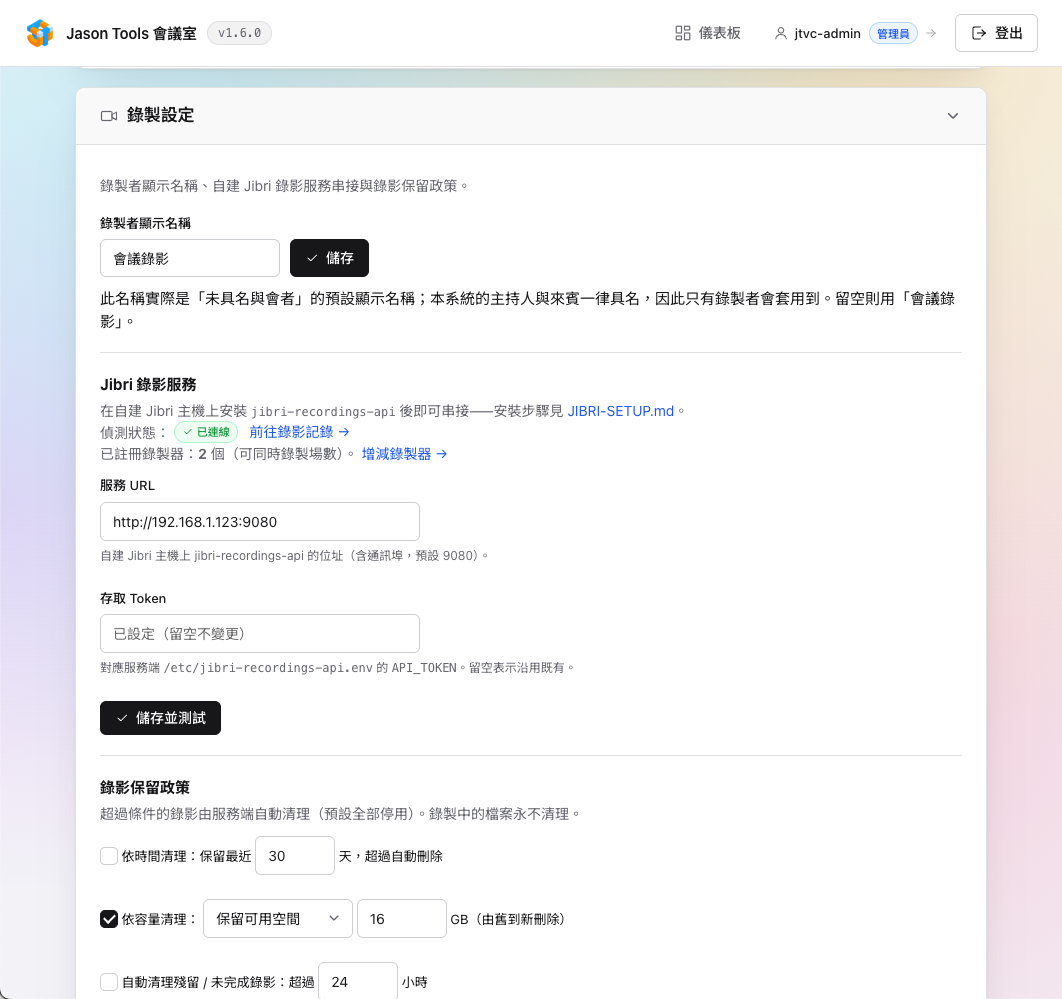The image size is (1062, 999).
Task: Uncheck the 依容量清理 checkbox
Action: 108,918
